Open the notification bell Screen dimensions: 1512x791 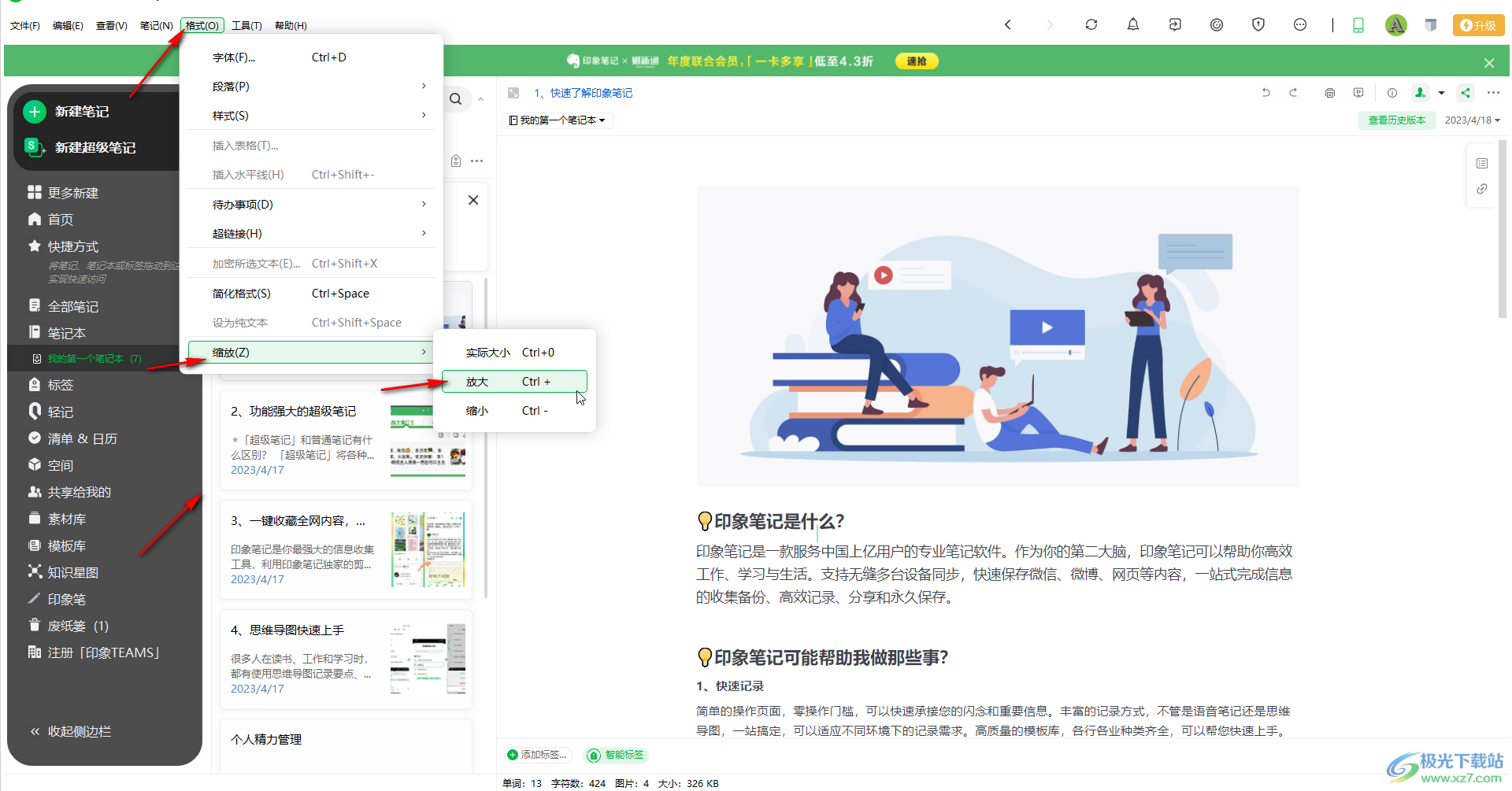coord(1133,25)
